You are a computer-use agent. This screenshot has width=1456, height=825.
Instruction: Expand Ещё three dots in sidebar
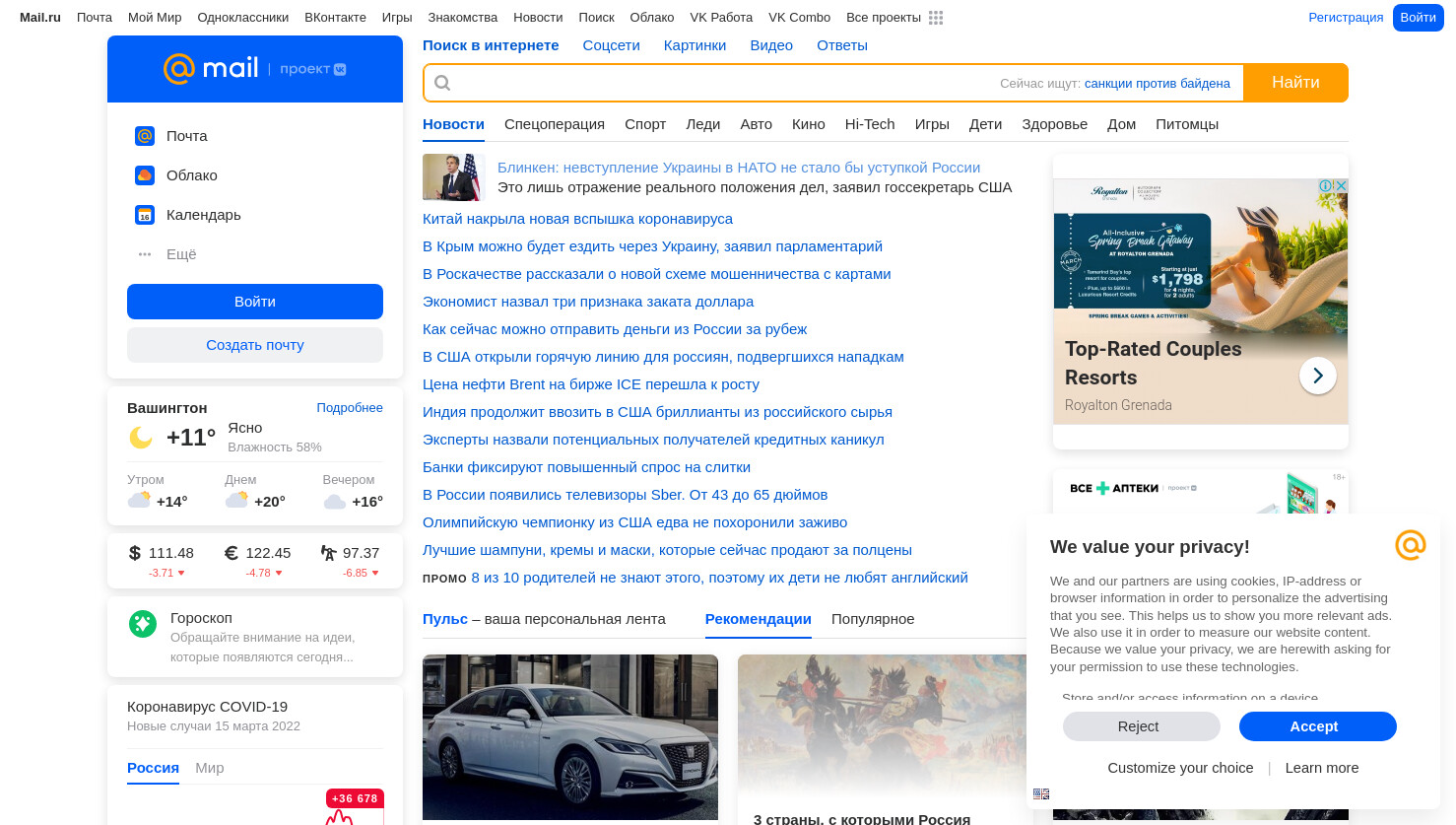tap(145, 254)
